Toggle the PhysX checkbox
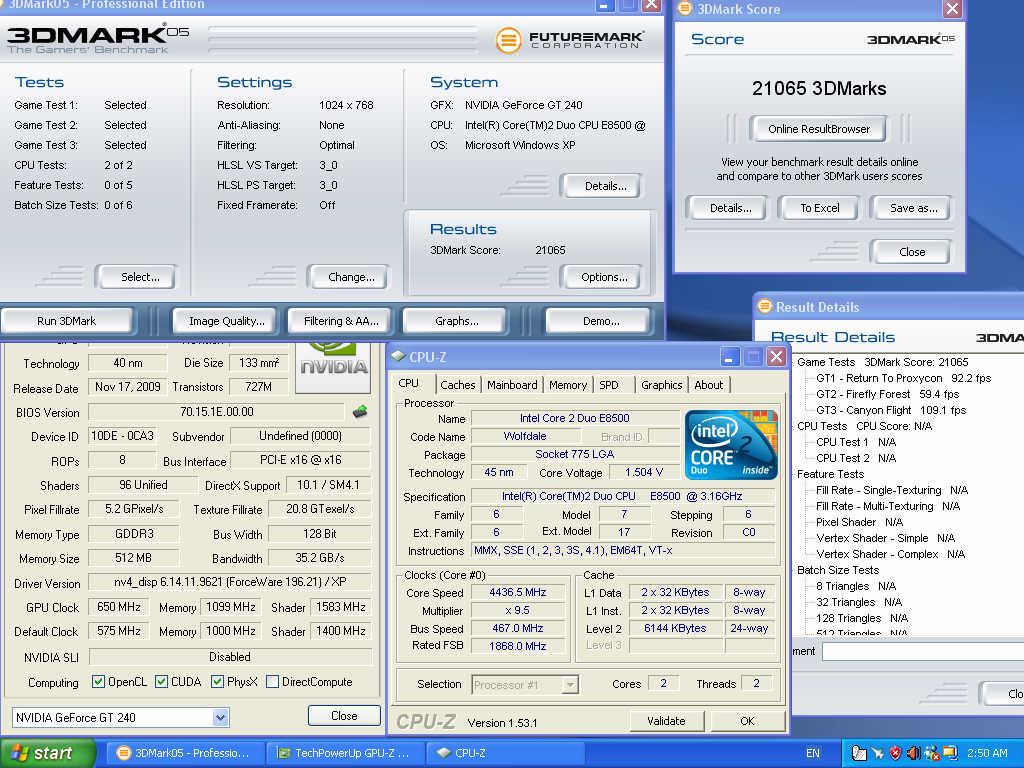 point(217,682)
